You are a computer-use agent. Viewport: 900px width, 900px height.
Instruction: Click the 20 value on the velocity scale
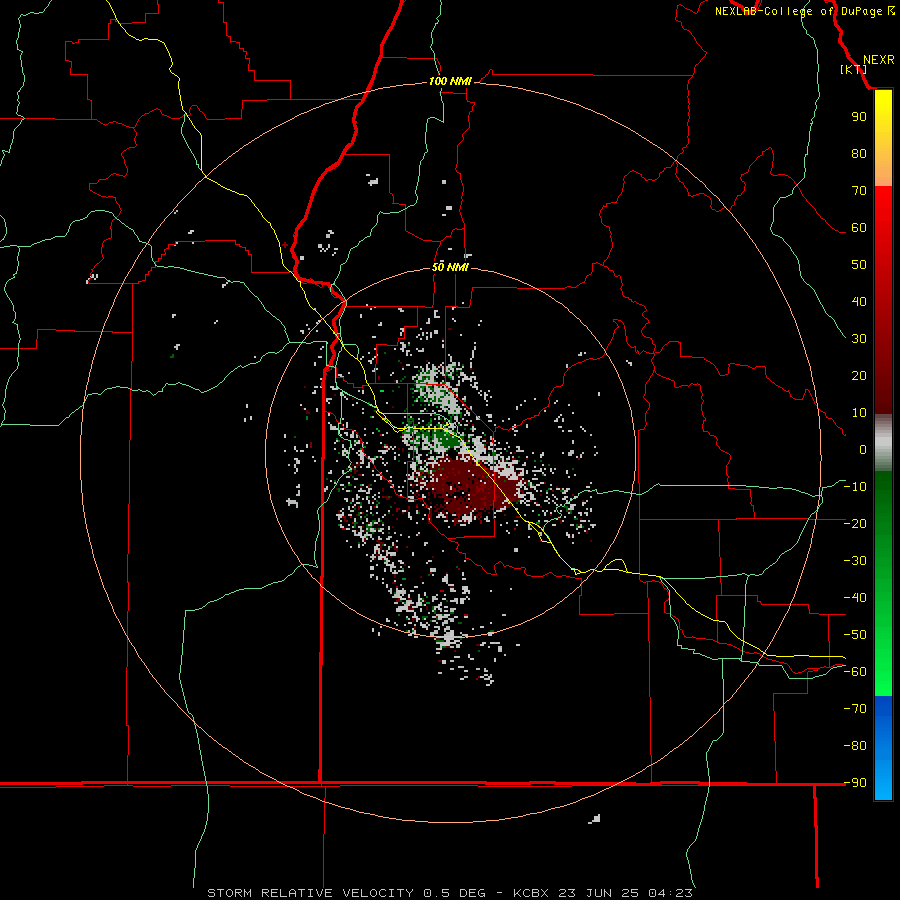point(859,376)
